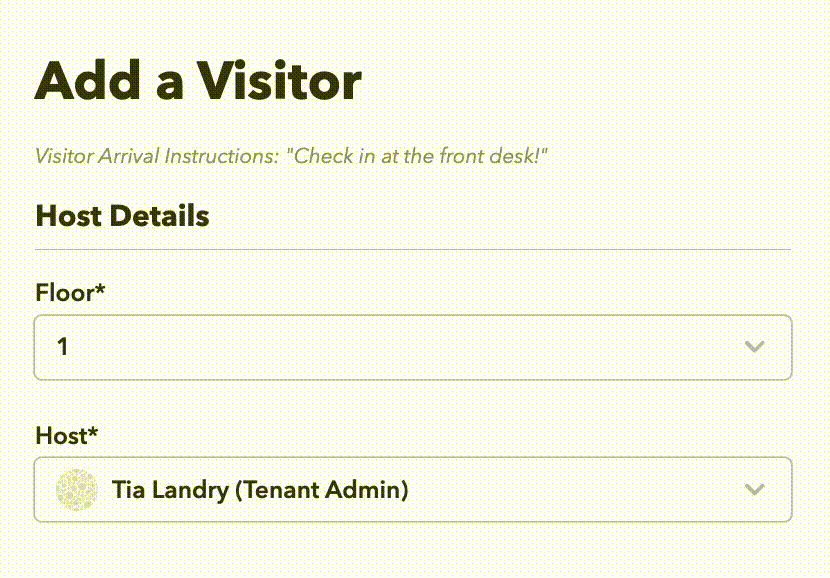Click the word "Visitor" in the title
The image size is (830, 578).
279,81
